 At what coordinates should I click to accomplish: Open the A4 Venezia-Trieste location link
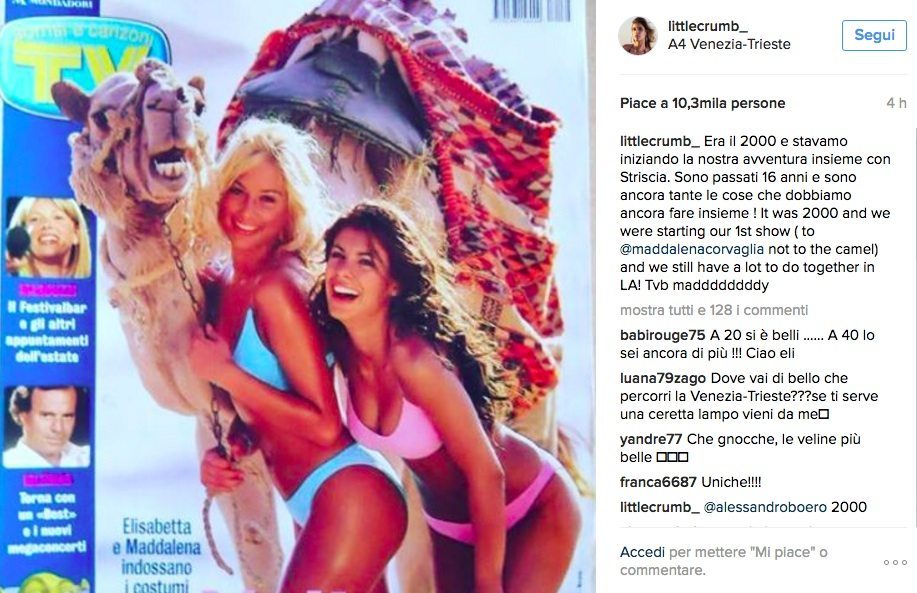pos(729,44)
